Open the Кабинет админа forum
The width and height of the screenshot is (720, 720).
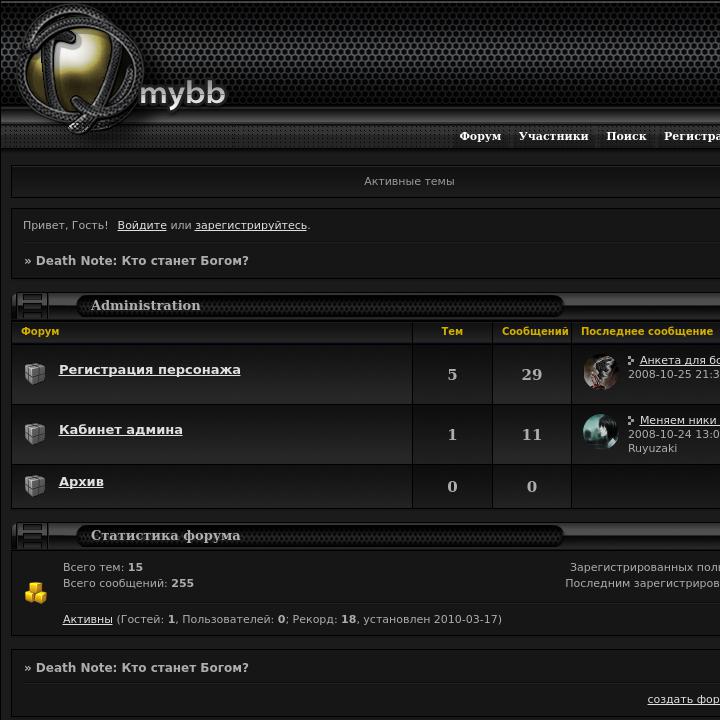(x=121, y=430)
